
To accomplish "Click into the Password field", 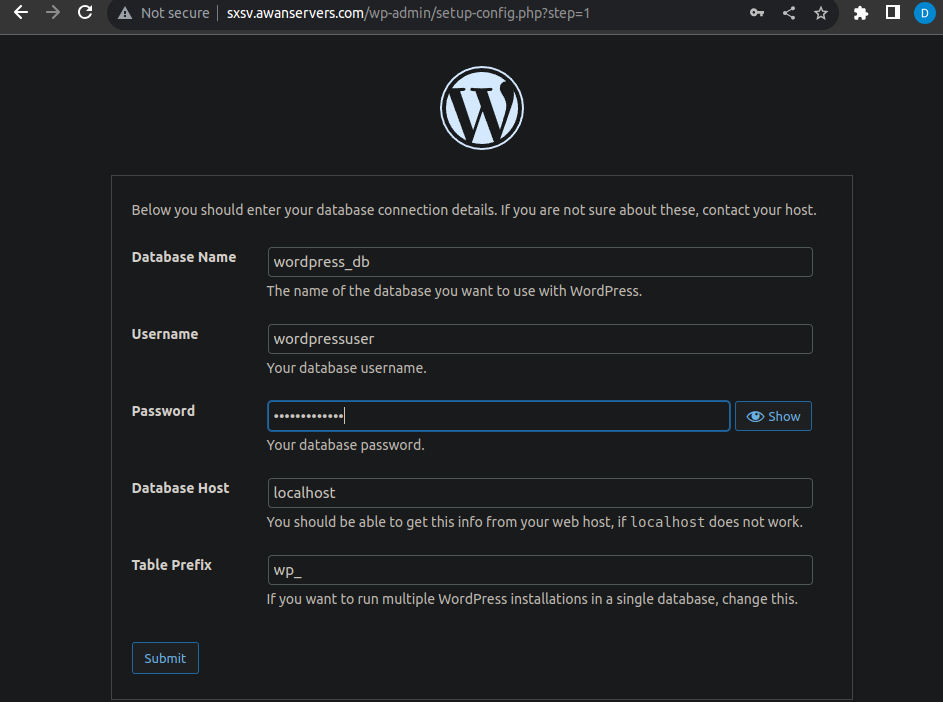I will coord(499,416).
